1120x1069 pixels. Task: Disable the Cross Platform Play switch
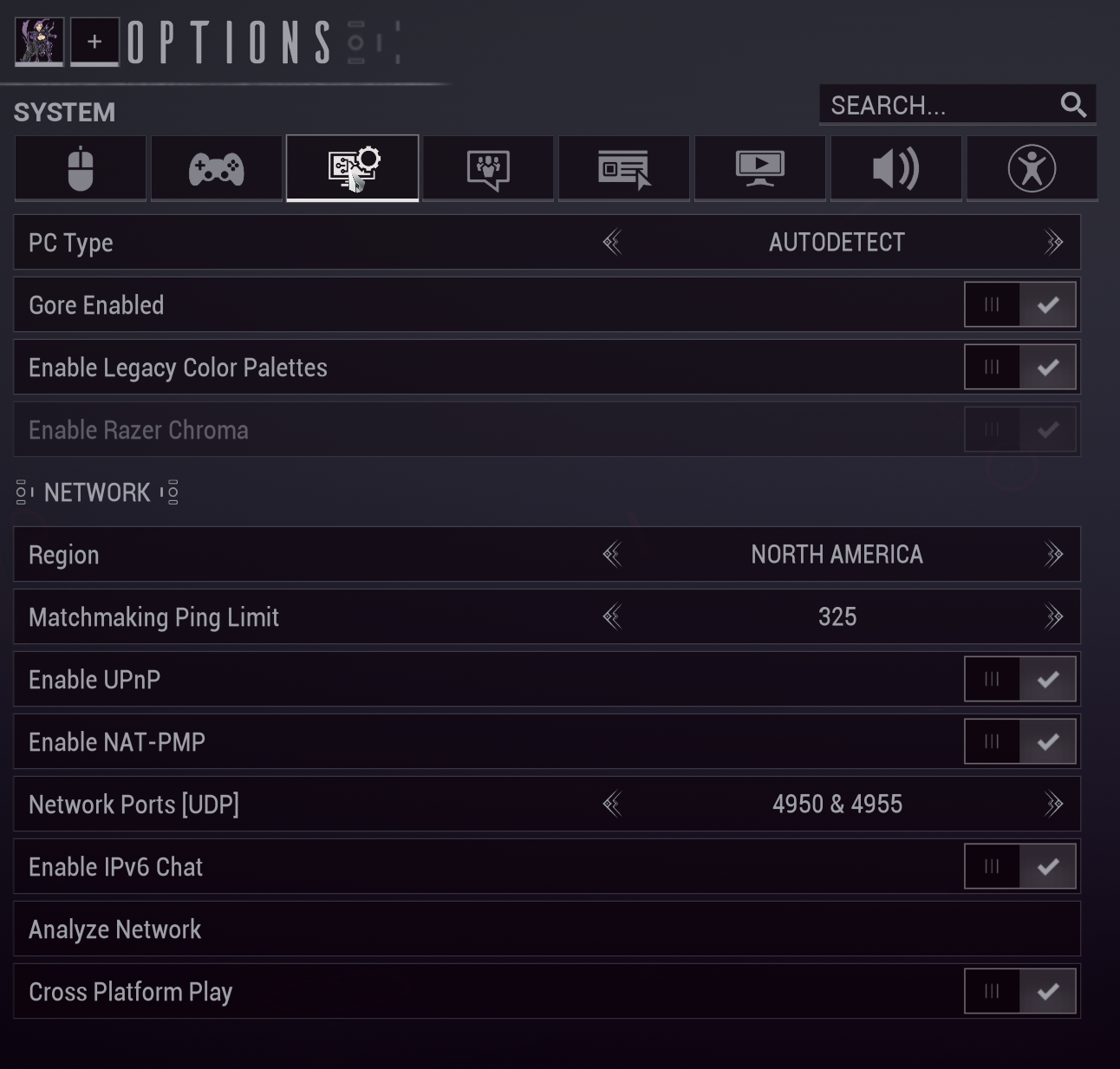[x=1020, y=991]
